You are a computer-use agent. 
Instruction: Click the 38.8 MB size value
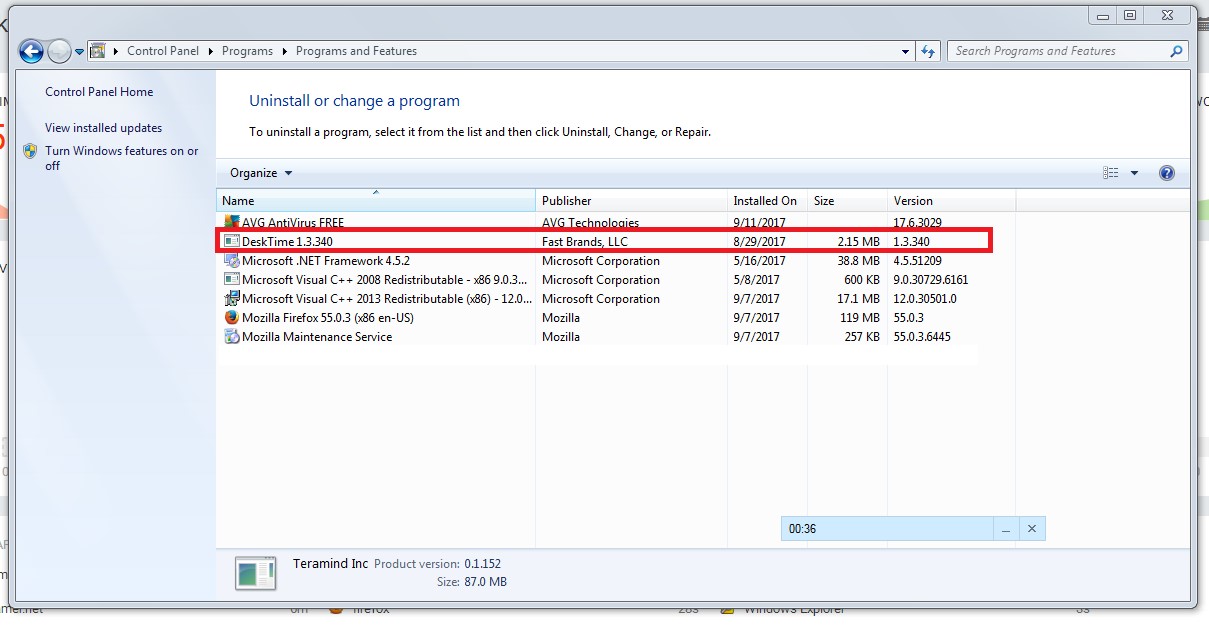point(858,261)
